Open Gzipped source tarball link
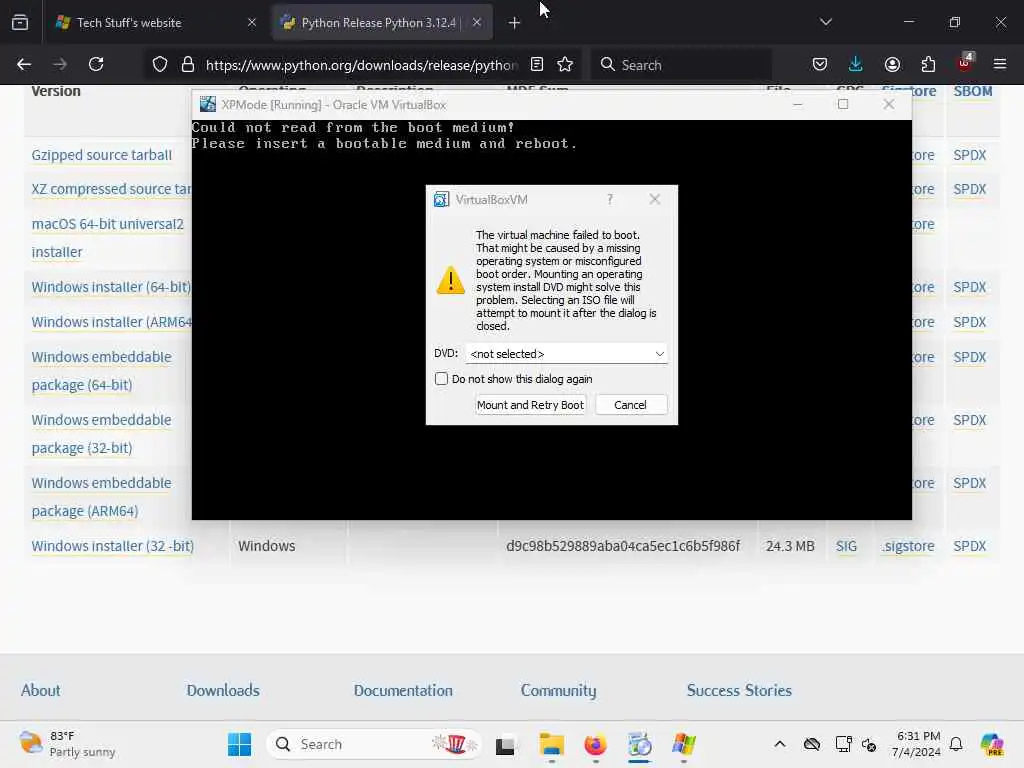 pyautogui.click(x=102, y=155)
